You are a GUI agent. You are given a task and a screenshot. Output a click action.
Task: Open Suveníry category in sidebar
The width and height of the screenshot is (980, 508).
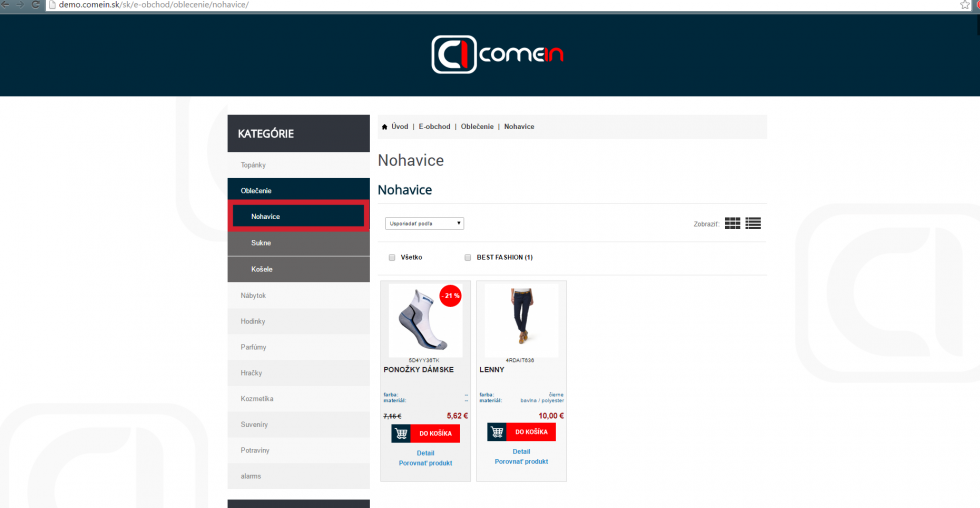[299, 424]
